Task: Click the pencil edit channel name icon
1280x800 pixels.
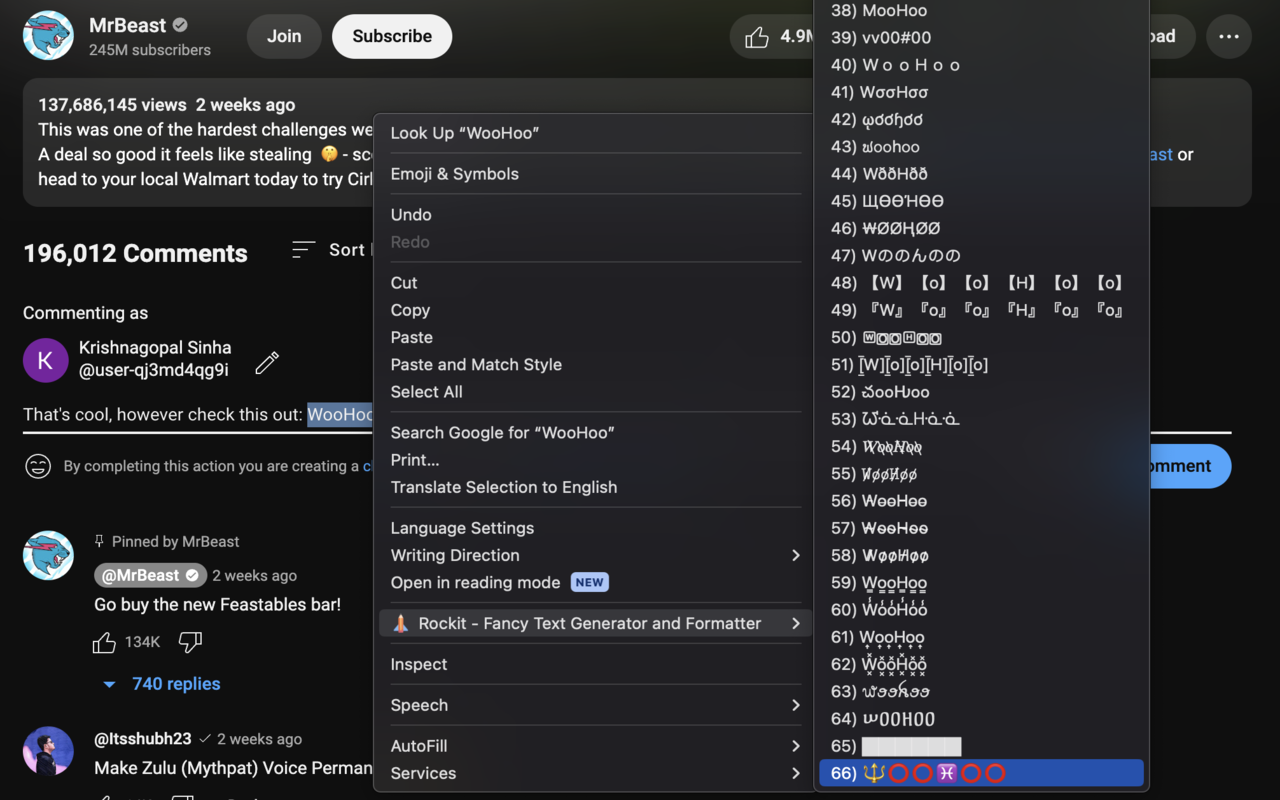Action: tap(267, 362)
